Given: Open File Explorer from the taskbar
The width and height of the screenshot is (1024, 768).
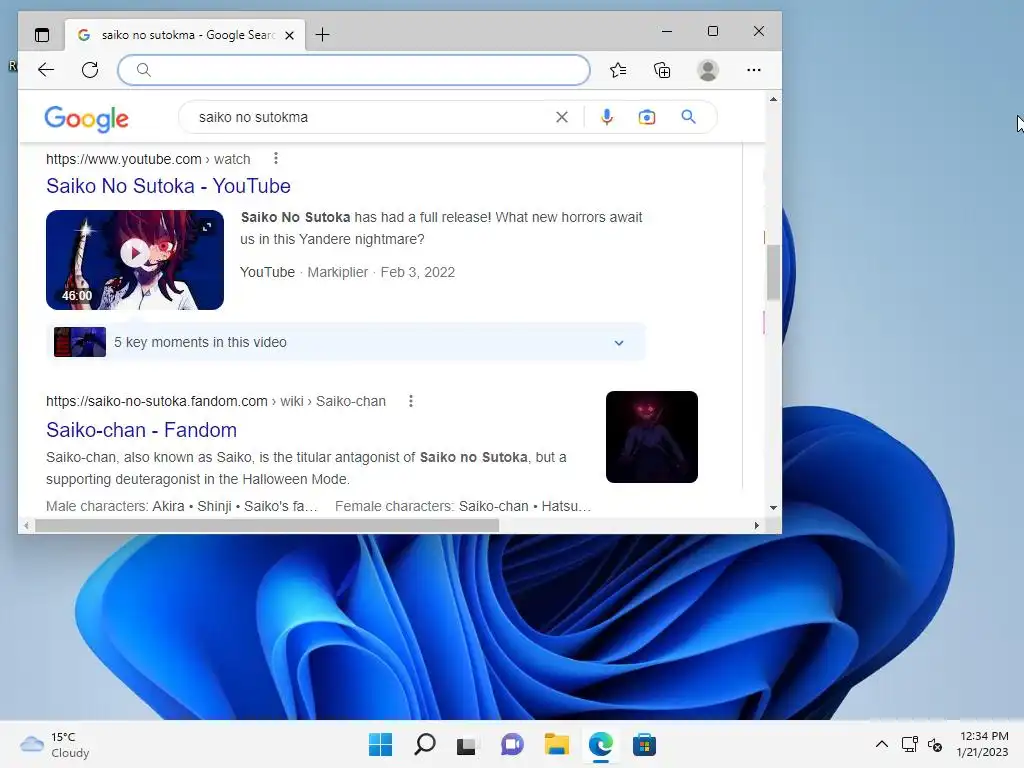Looking at the screenshot, I should (556, 744).
